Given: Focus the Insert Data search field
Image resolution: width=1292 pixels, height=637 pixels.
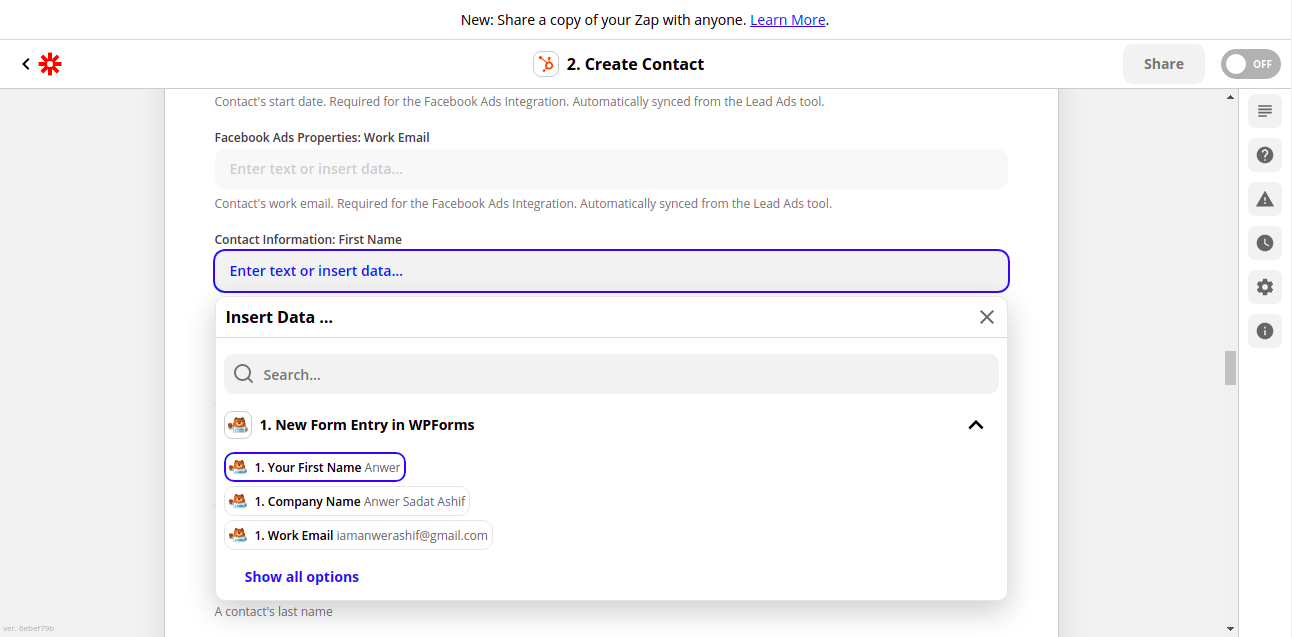Looking at the screenshot, I should click(611, 374).
